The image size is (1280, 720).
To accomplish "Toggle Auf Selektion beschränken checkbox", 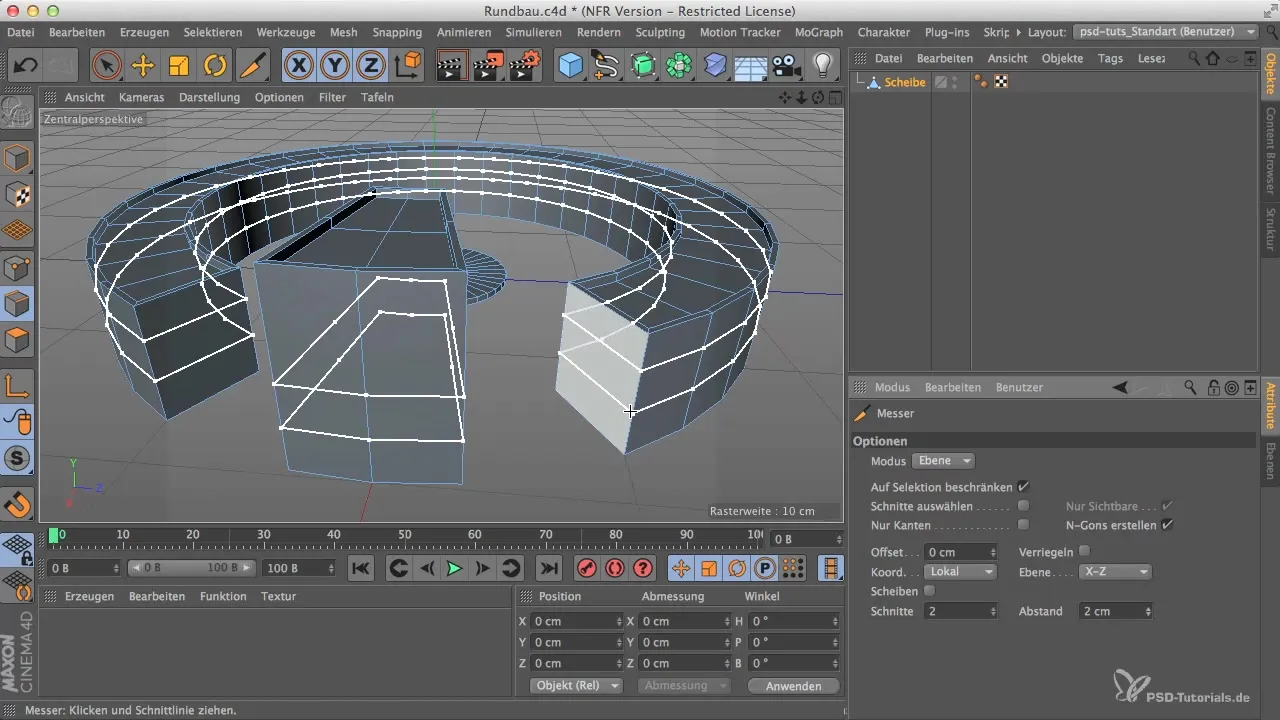I will pos(1023,486).
